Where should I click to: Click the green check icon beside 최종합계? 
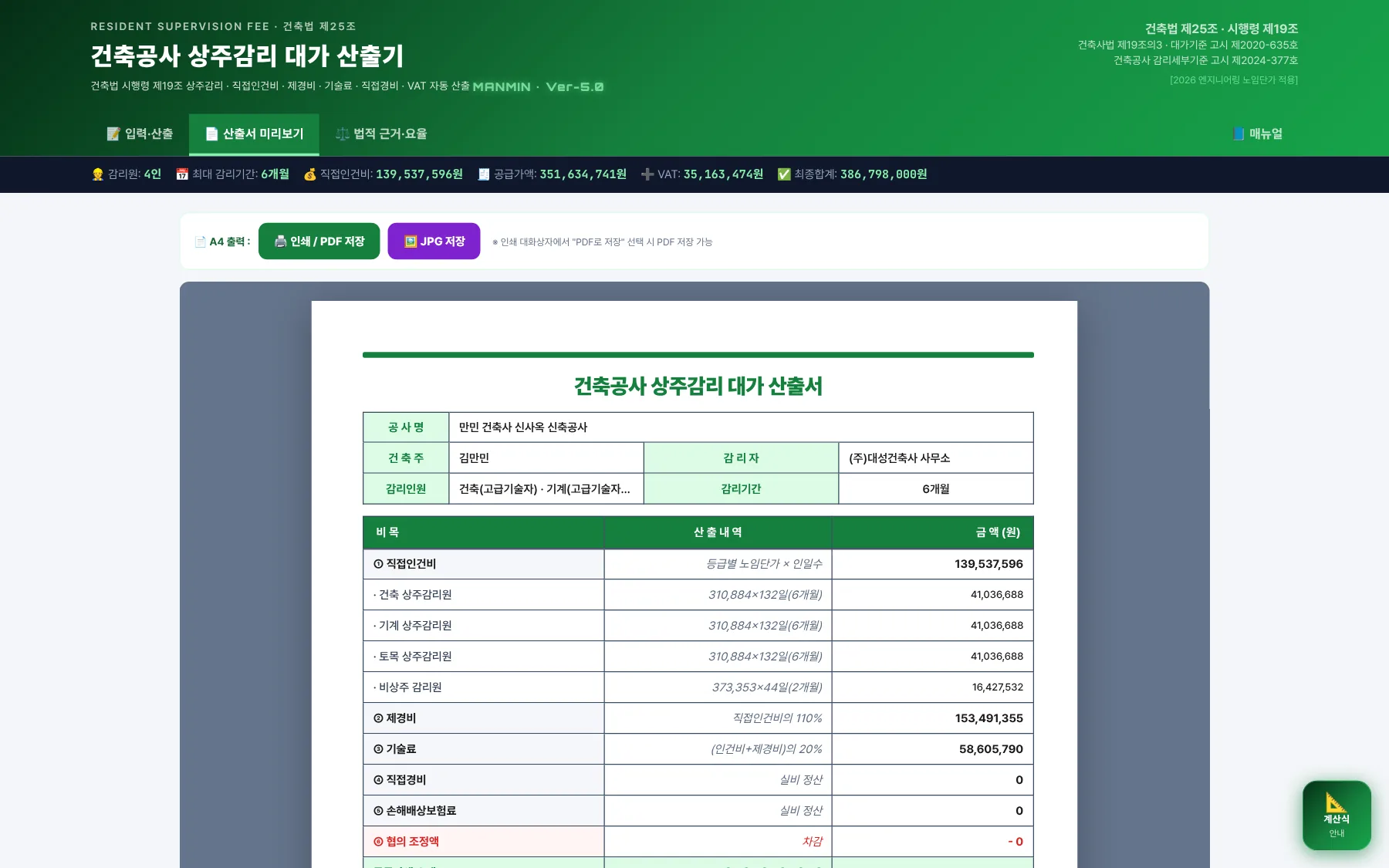point(784,174)
